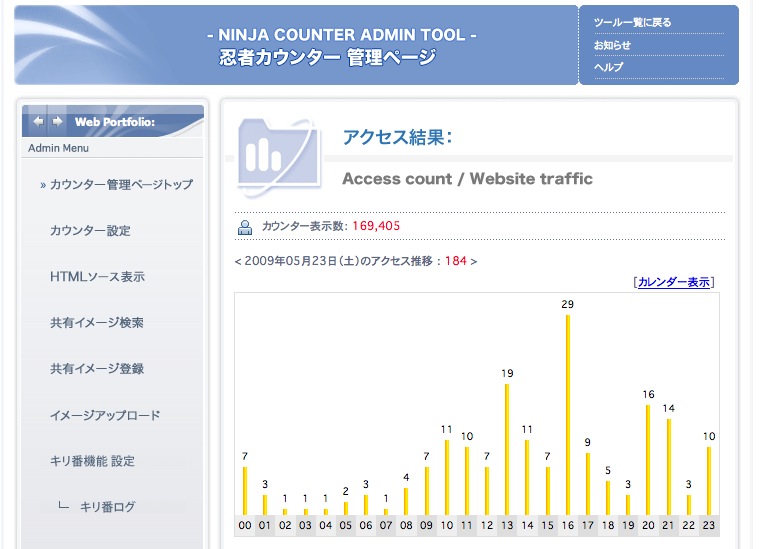Open the お知らせ link
The image size is (759, 549).
click(x=612, y=45)
